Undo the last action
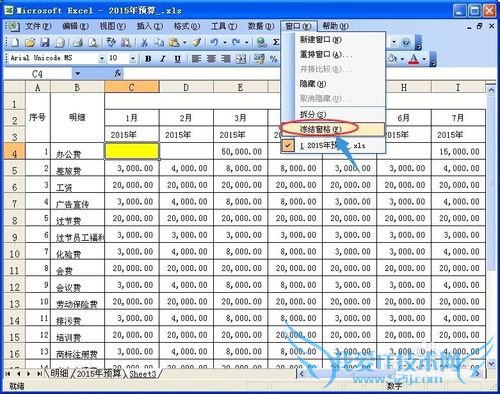This screenshot has height=394, width=500. 214,43
